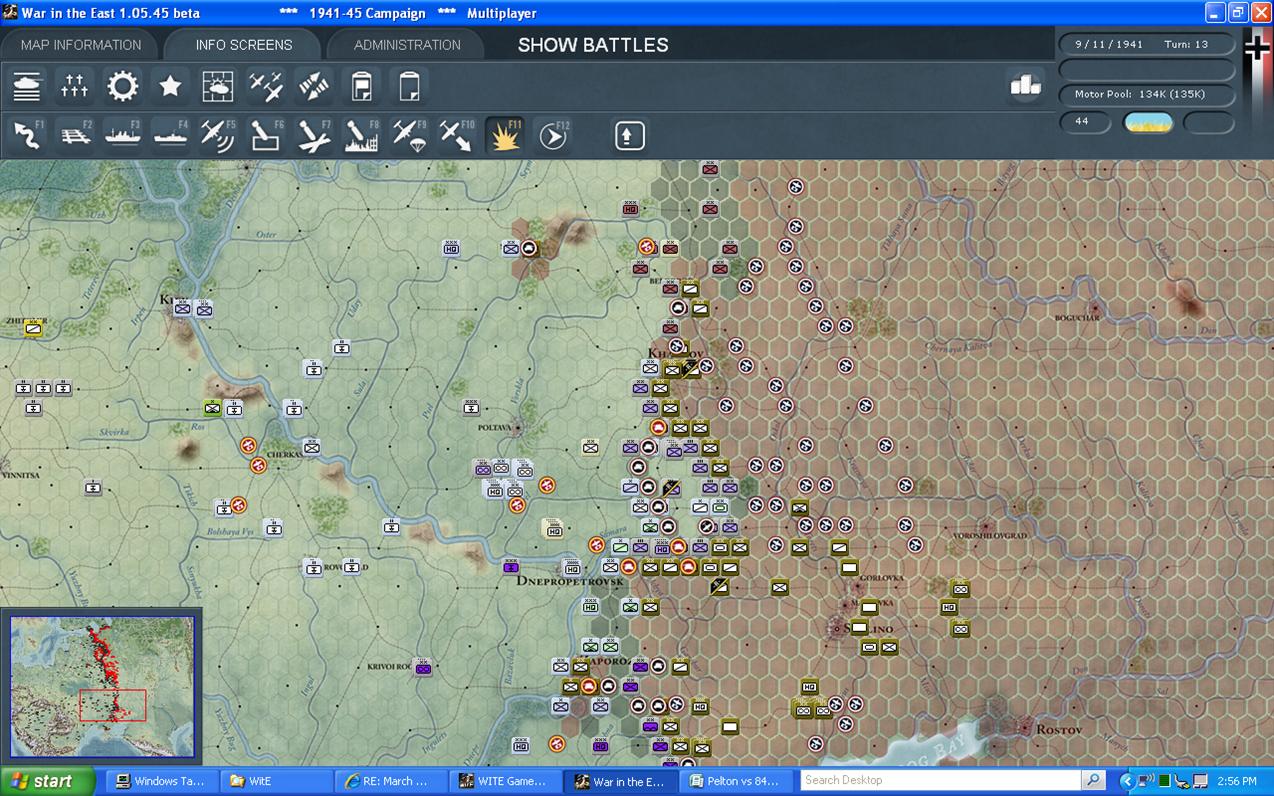The width and height of the screenshot is (1274, 796).
Task: Select F8 bomb city mode icon
Action: 362,135
